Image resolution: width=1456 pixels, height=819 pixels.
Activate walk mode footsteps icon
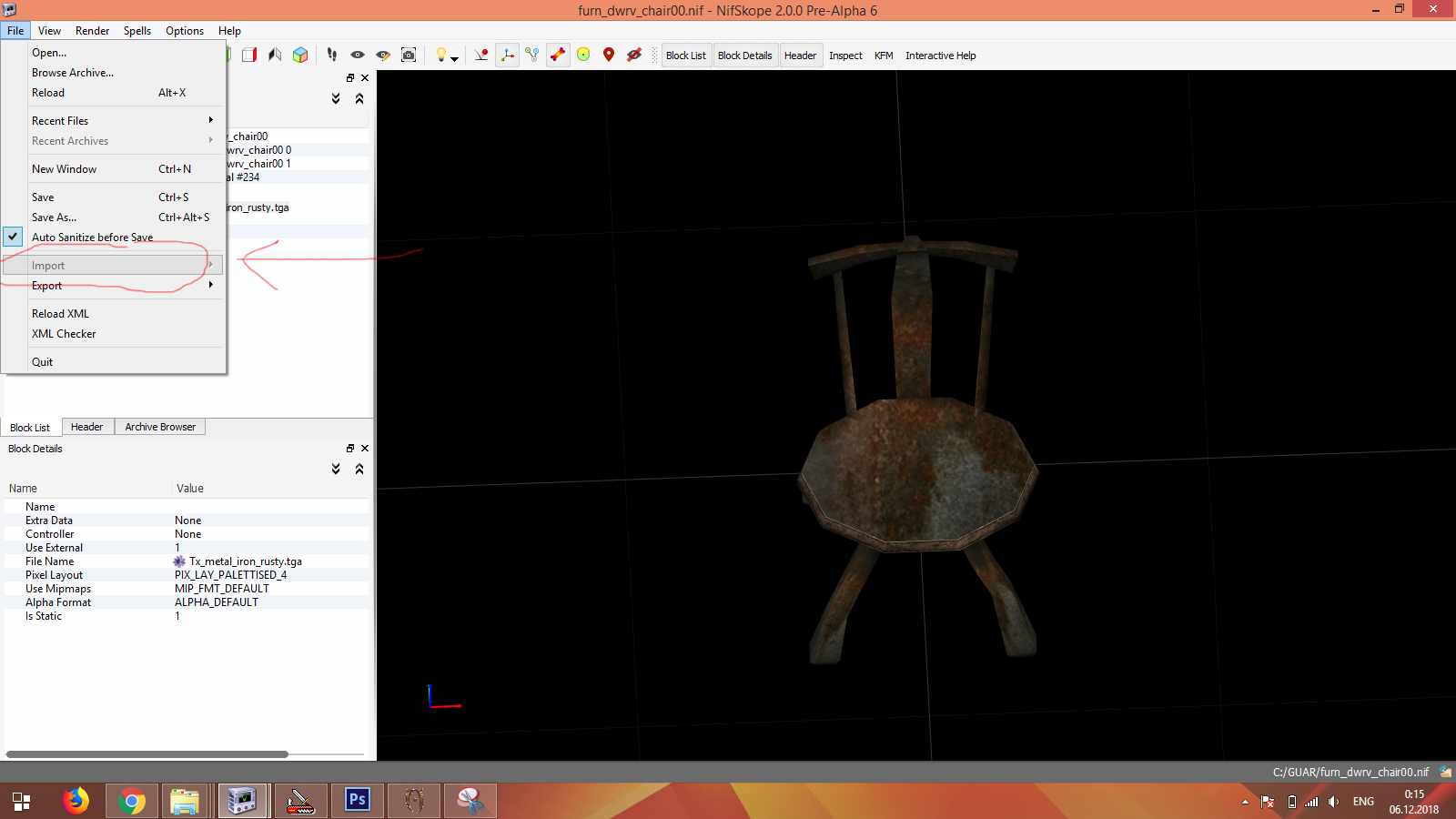pos(332,56)
